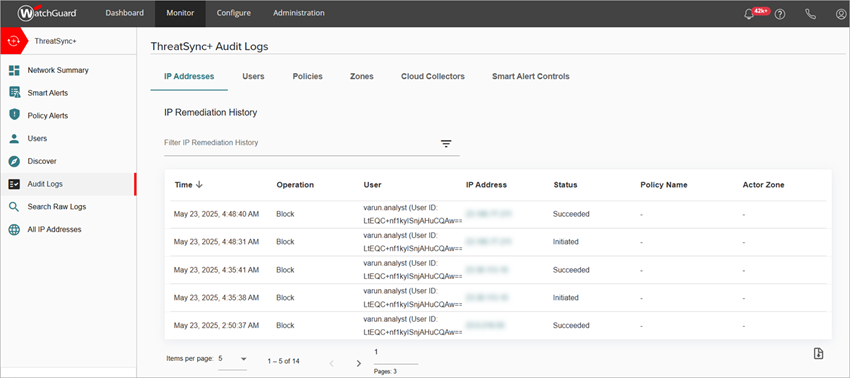
Task: Click Block operation in 2:50:37 AM row
Action: [x=285, y=326]
